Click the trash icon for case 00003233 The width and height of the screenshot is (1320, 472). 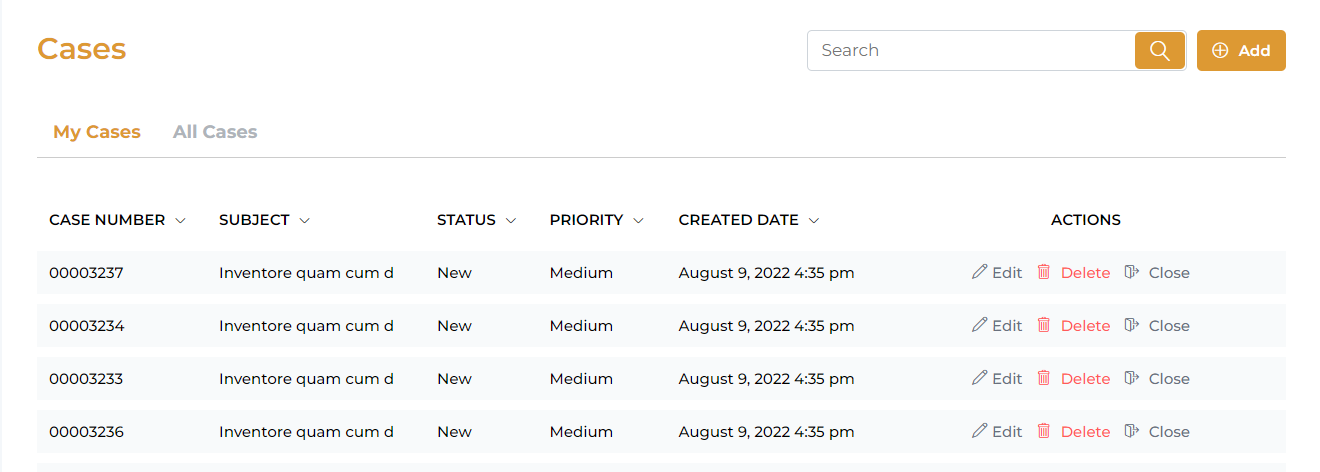tap(1044, 378)
